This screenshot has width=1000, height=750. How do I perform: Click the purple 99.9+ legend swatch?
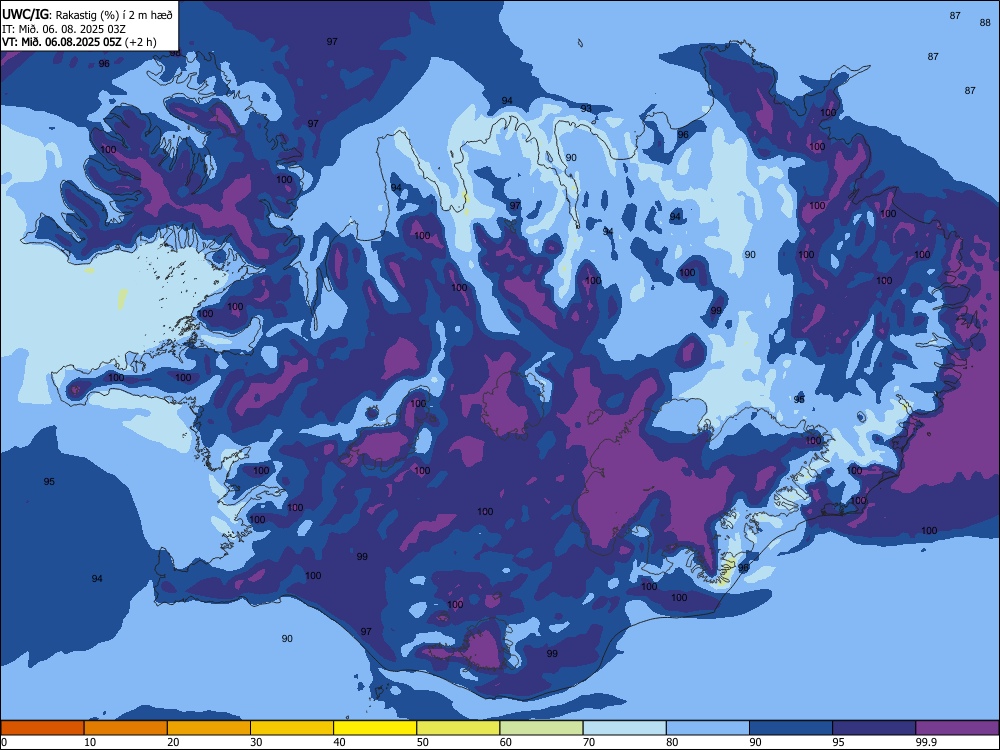957,728
